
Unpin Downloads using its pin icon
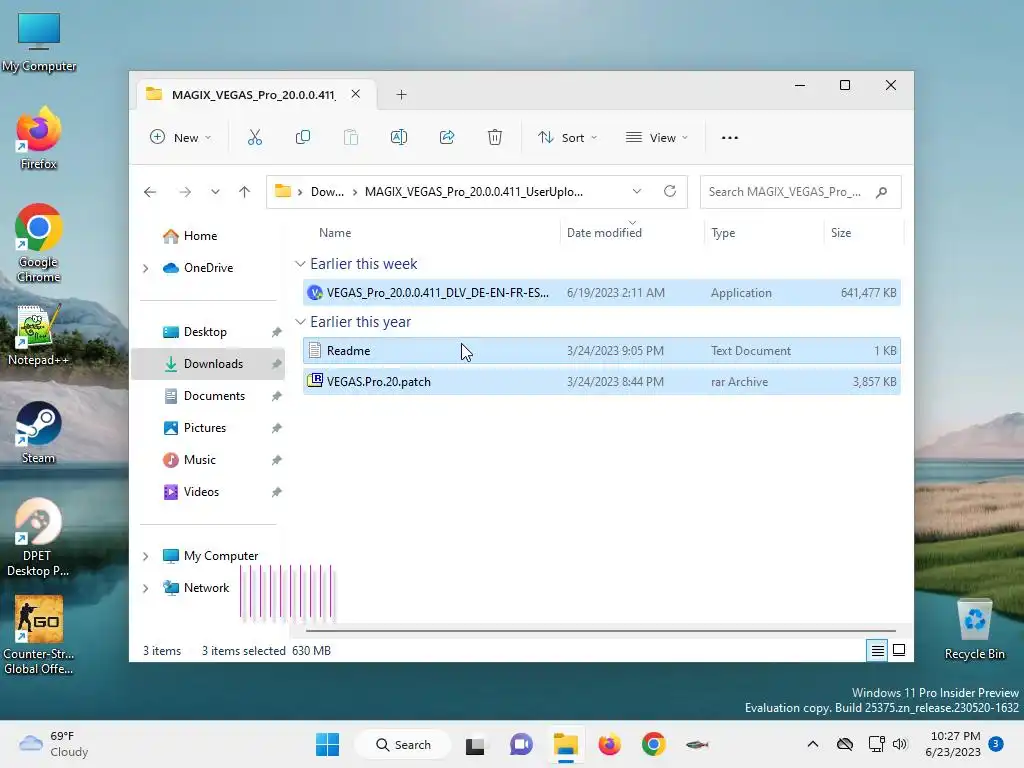(277, 364)
